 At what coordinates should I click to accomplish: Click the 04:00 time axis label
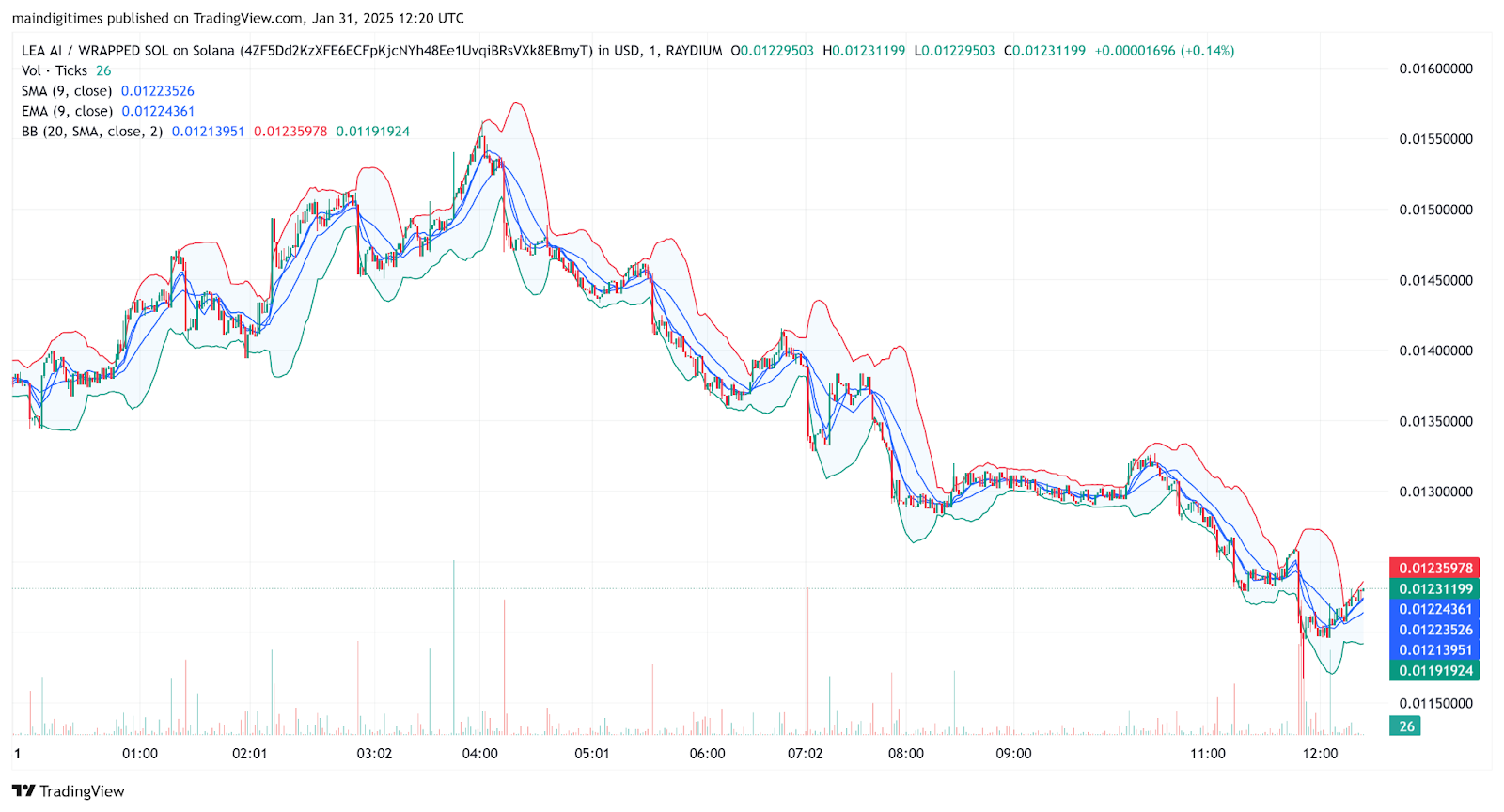tap(480, 754)
